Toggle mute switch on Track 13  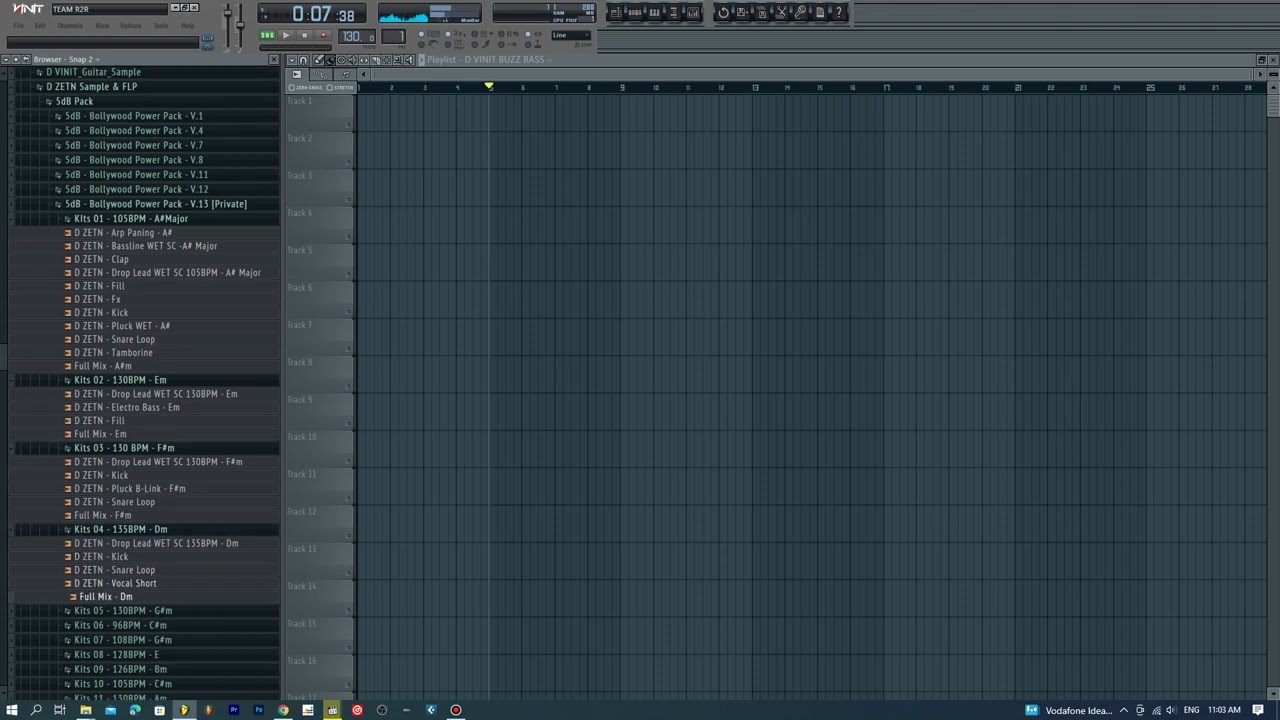[348, 573]
